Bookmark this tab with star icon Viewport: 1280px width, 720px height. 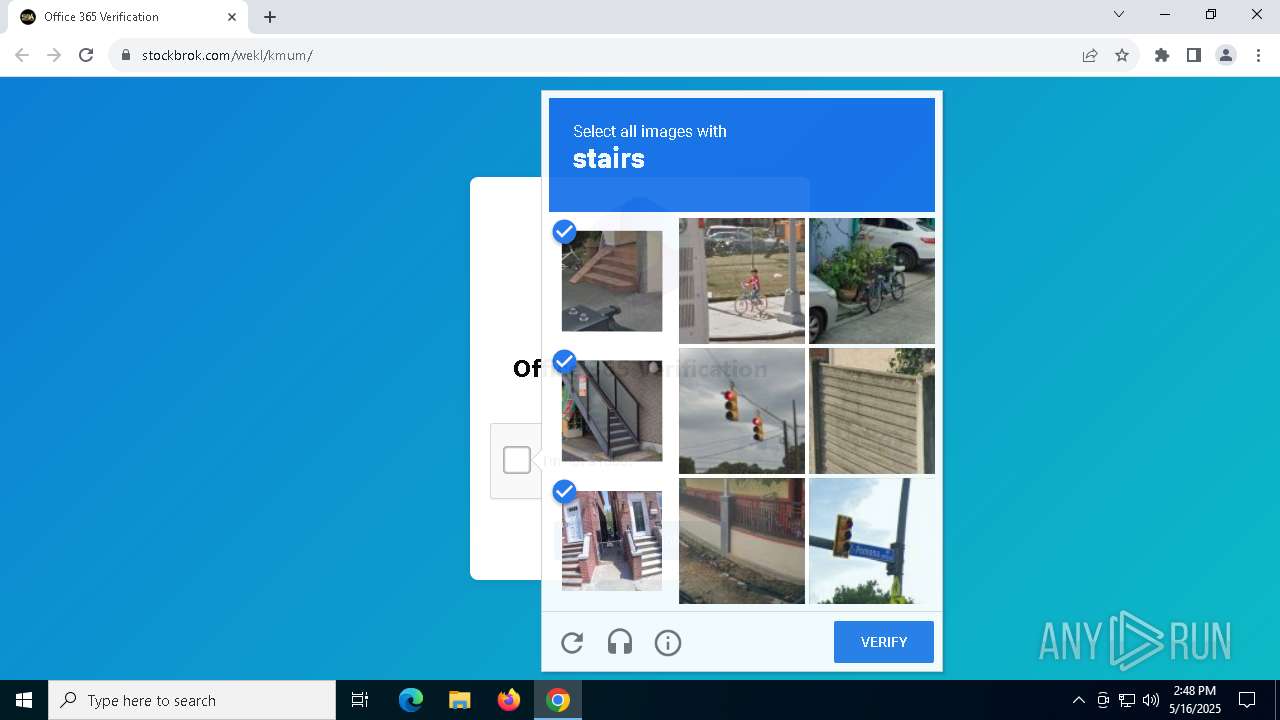1122,55
